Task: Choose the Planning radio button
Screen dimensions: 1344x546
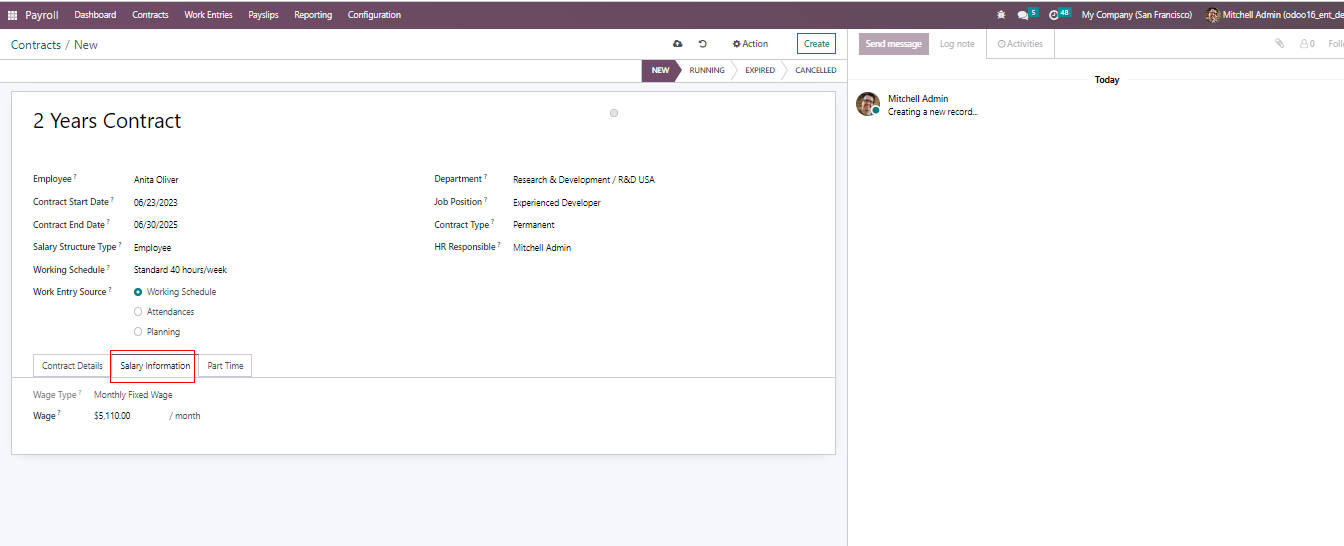Action: pos(138,332)
